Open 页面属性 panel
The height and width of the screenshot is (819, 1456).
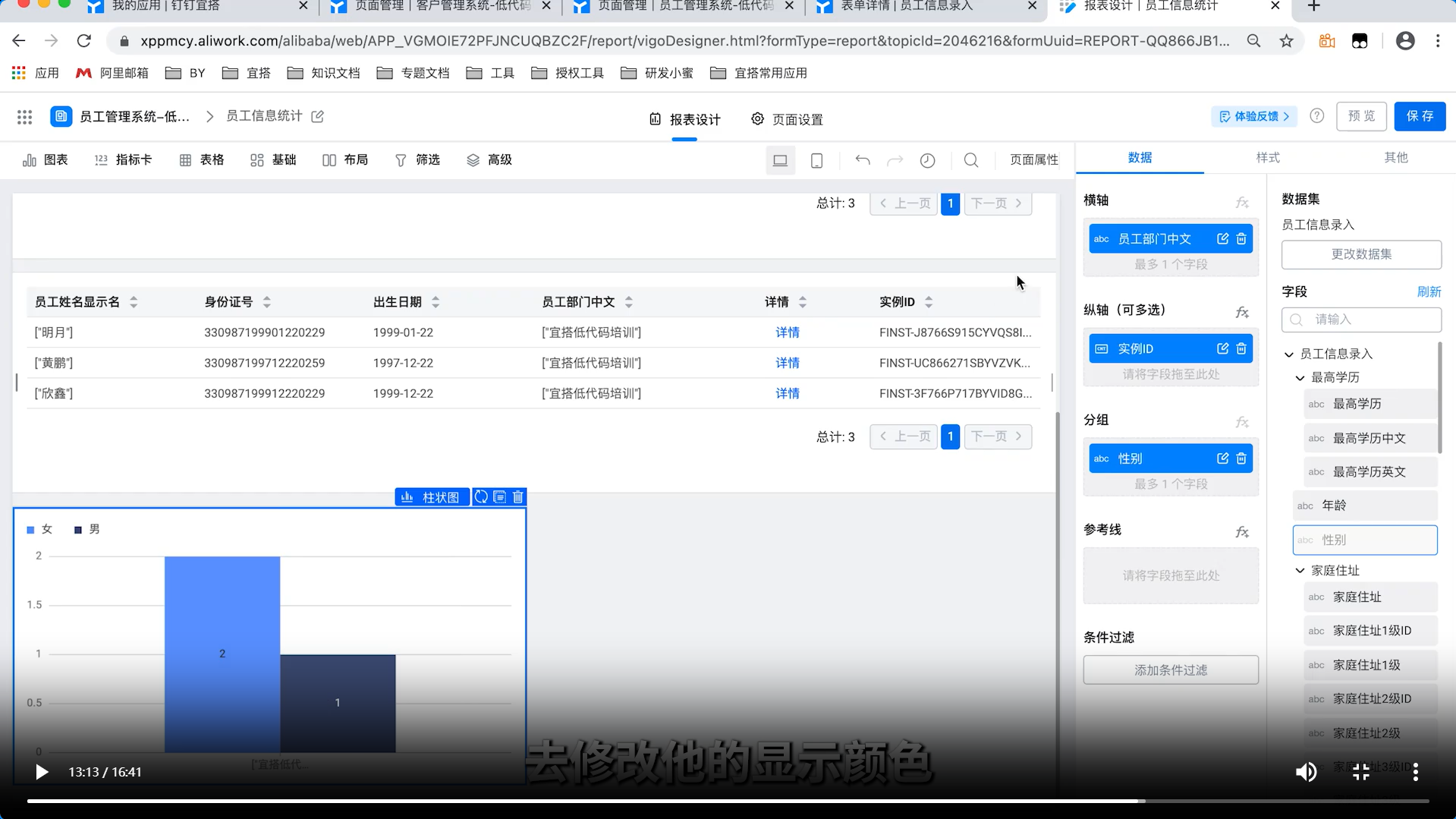1033,160
